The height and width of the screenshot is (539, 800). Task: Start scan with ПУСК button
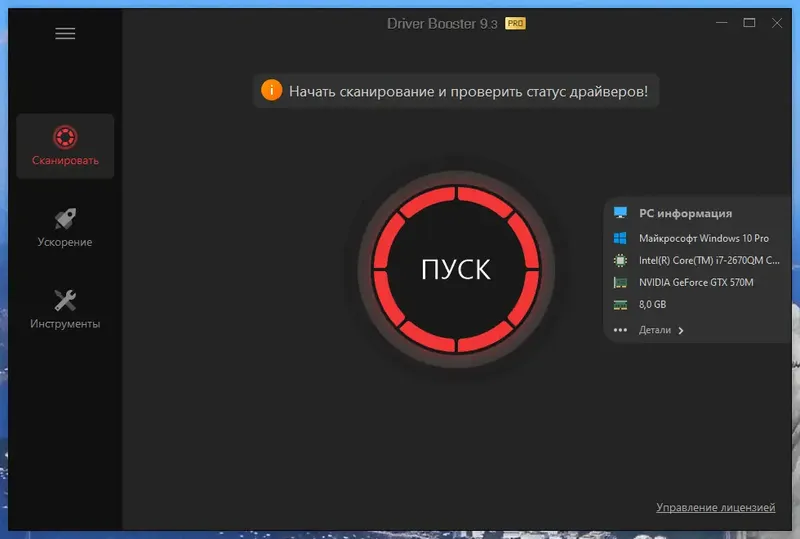coord(456,269)
